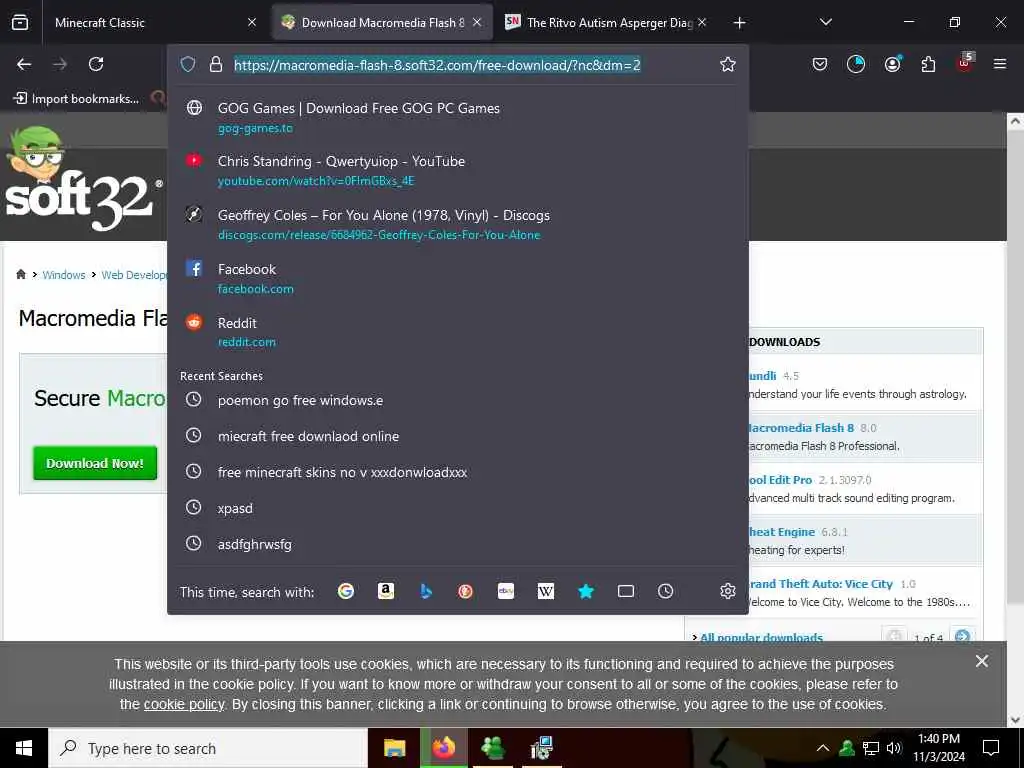
Task: Choose recent search 'xpasd'
Action: tap(457, 507)
